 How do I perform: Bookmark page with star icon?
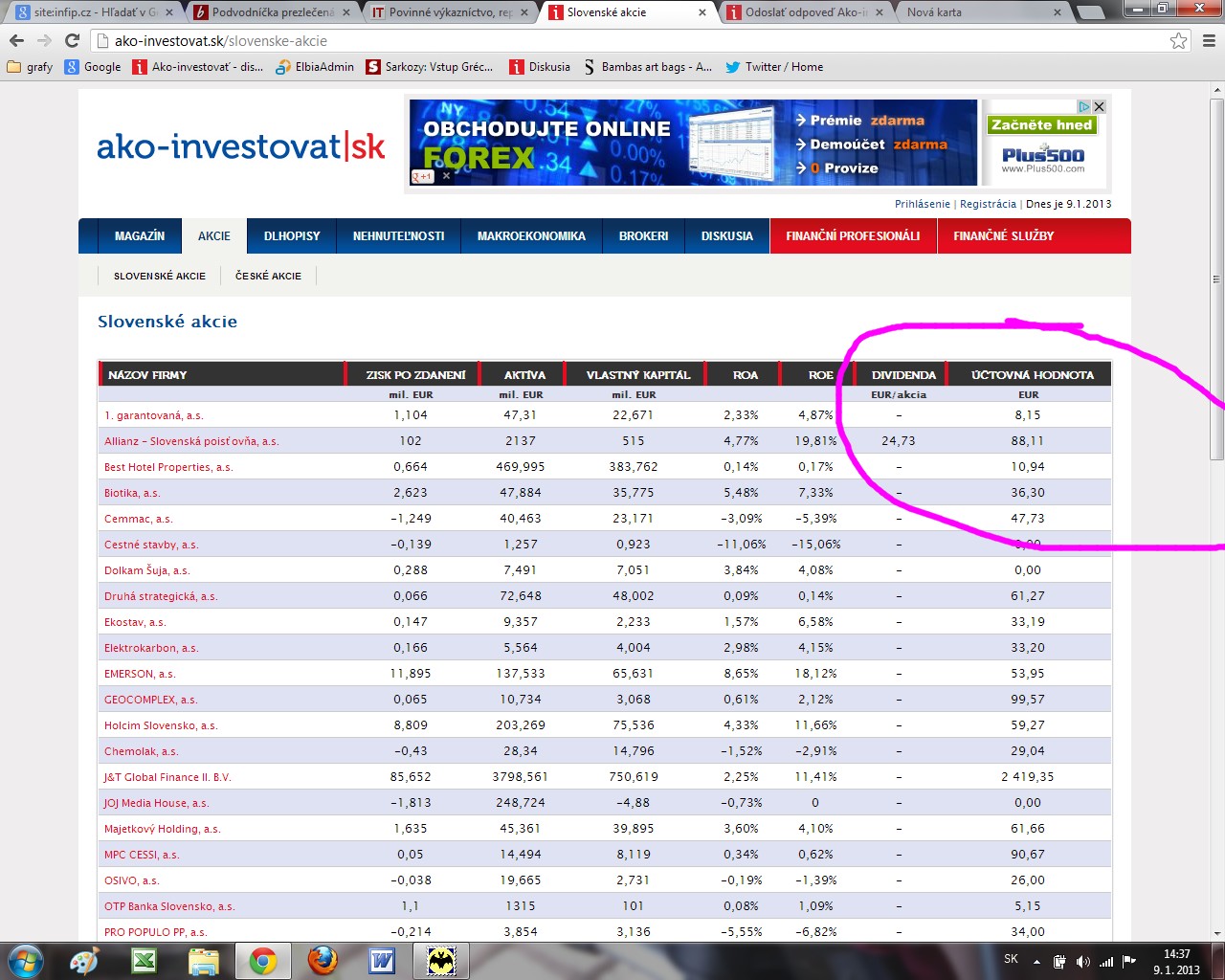[x=1178, y=41]
